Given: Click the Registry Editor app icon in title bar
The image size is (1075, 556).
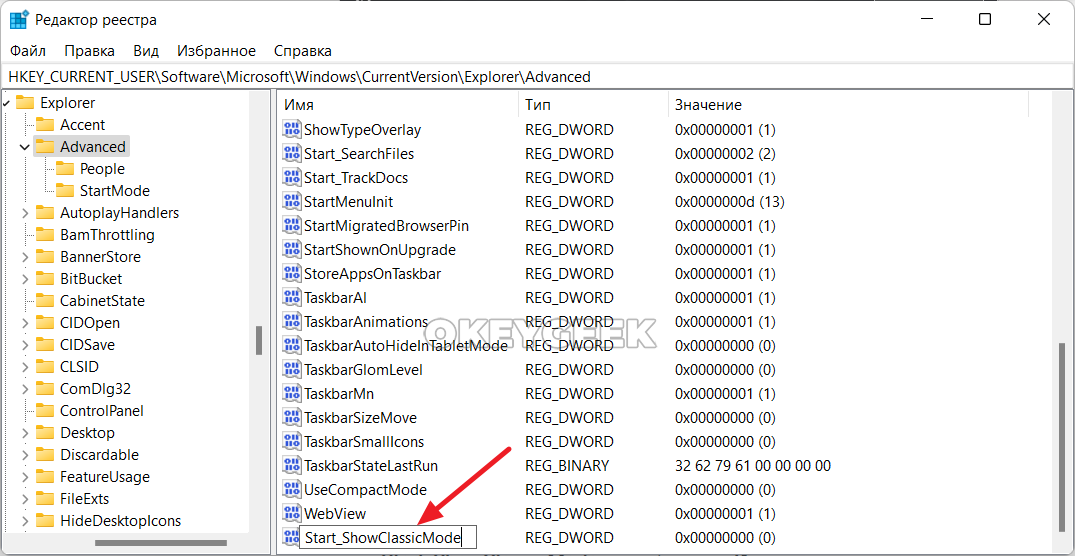Looking at the screenshot, I should point(19,20).
